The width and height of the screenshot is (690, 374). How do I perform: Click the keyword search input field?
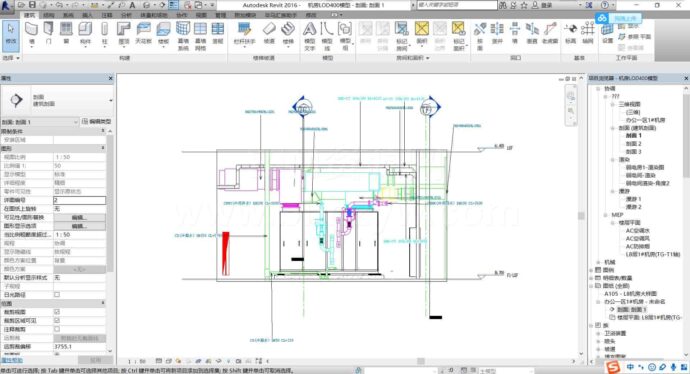(456, 5)
